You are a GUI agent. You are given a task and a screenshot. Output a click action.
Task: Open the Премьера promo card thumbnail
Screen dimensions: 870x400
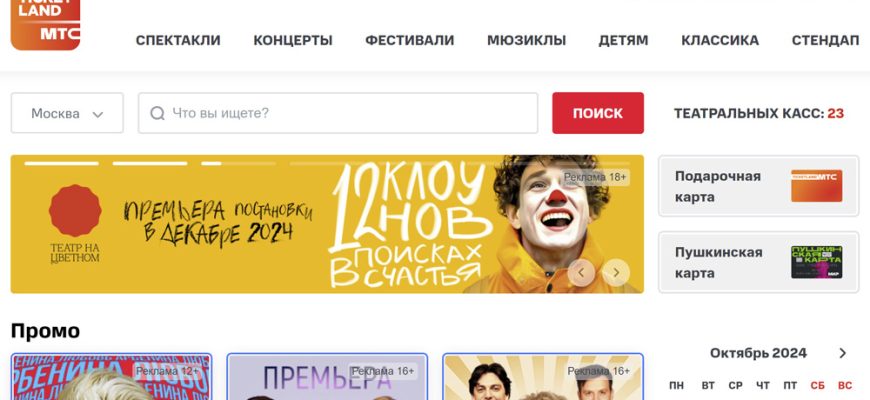pyautogui.click(x=327, y=377)
